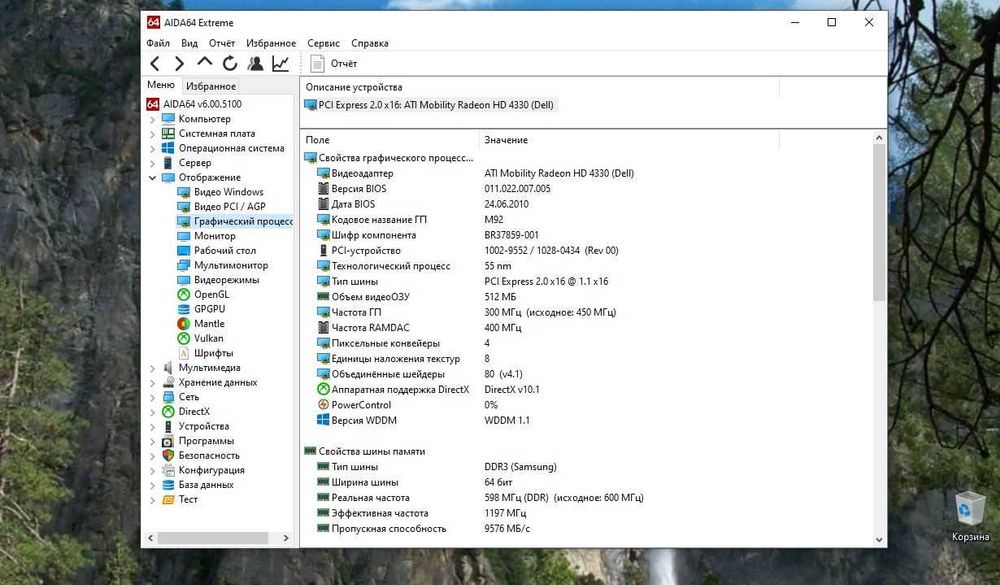Open the Справка menu
Image resolution: width=1000 pixels, height=585 pixels.
(370, 43)
